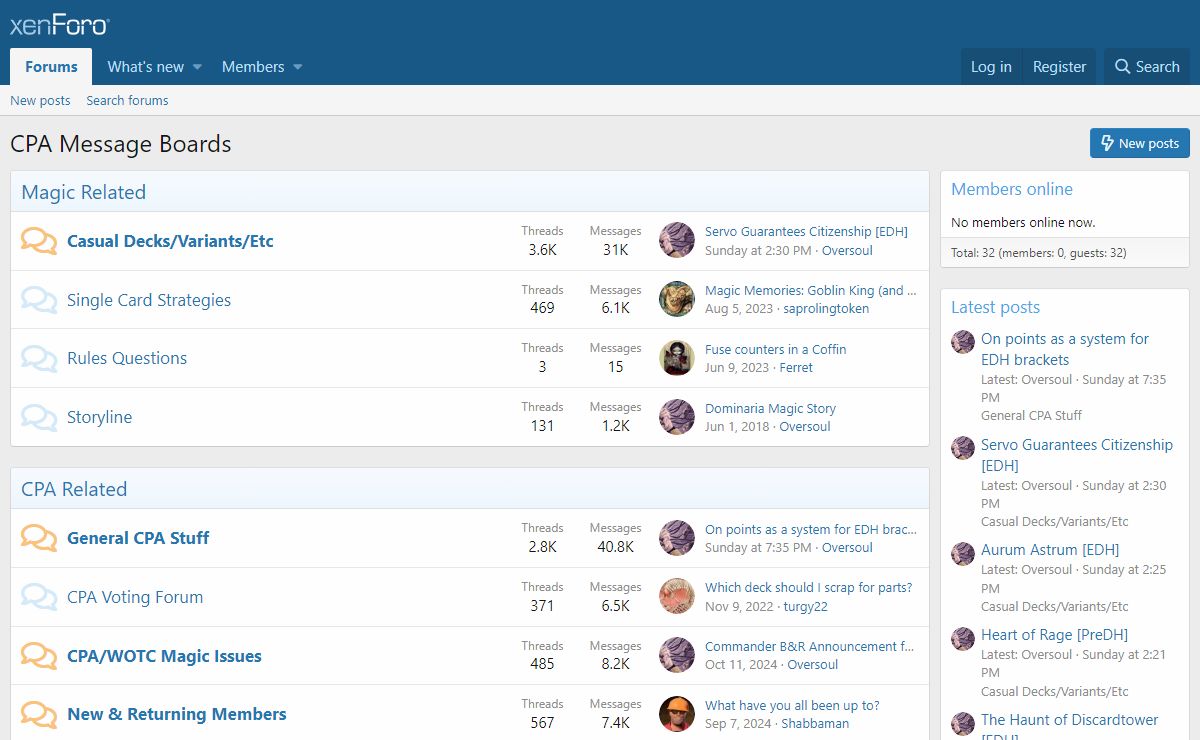Screen dimensions: 1200x740
Task: Click the New & Returning Members bubble icon
Action: pyautogui.click(x=39, y=714)
